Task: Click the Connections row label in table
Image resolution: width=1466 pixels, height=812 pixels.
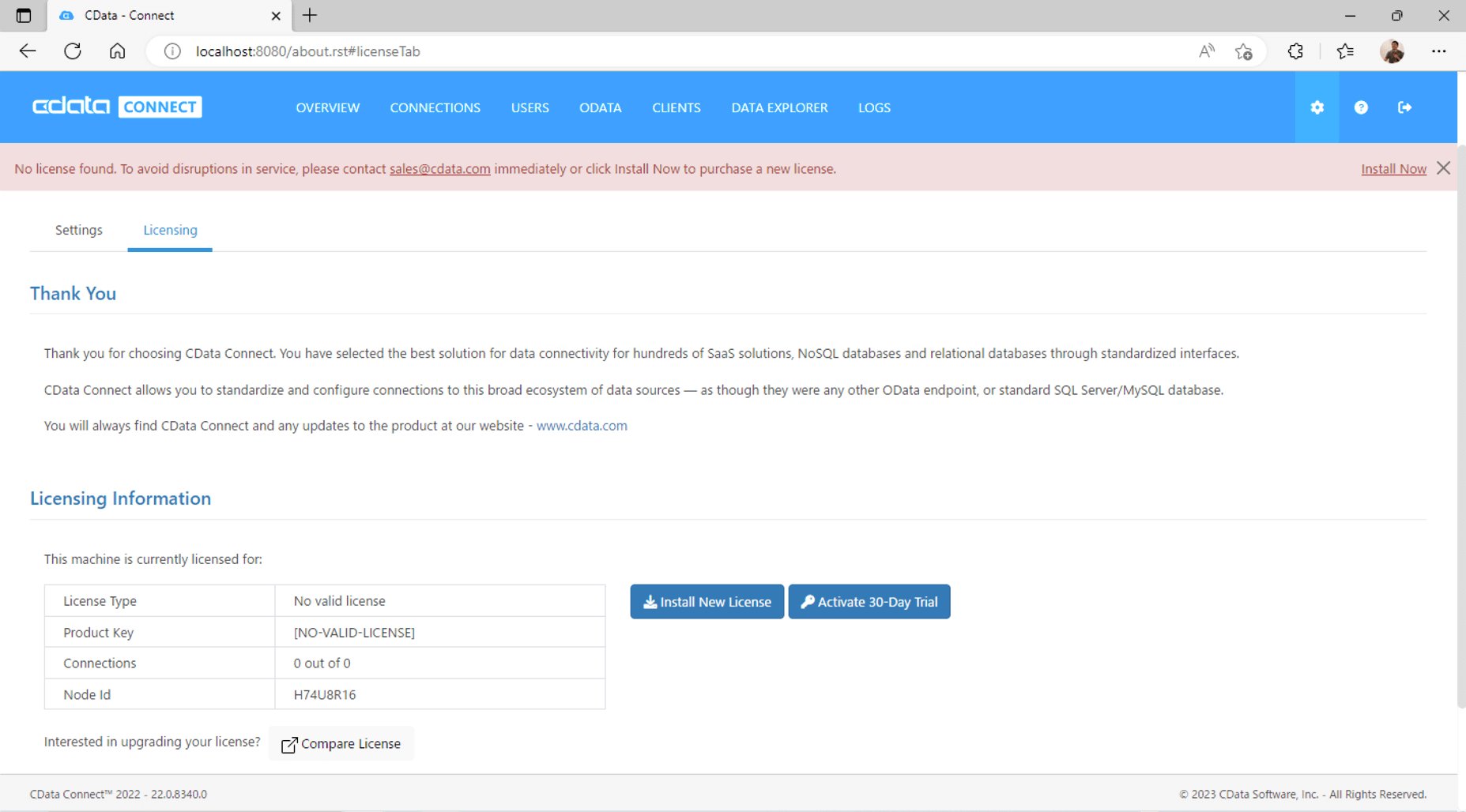Action: 100,664
